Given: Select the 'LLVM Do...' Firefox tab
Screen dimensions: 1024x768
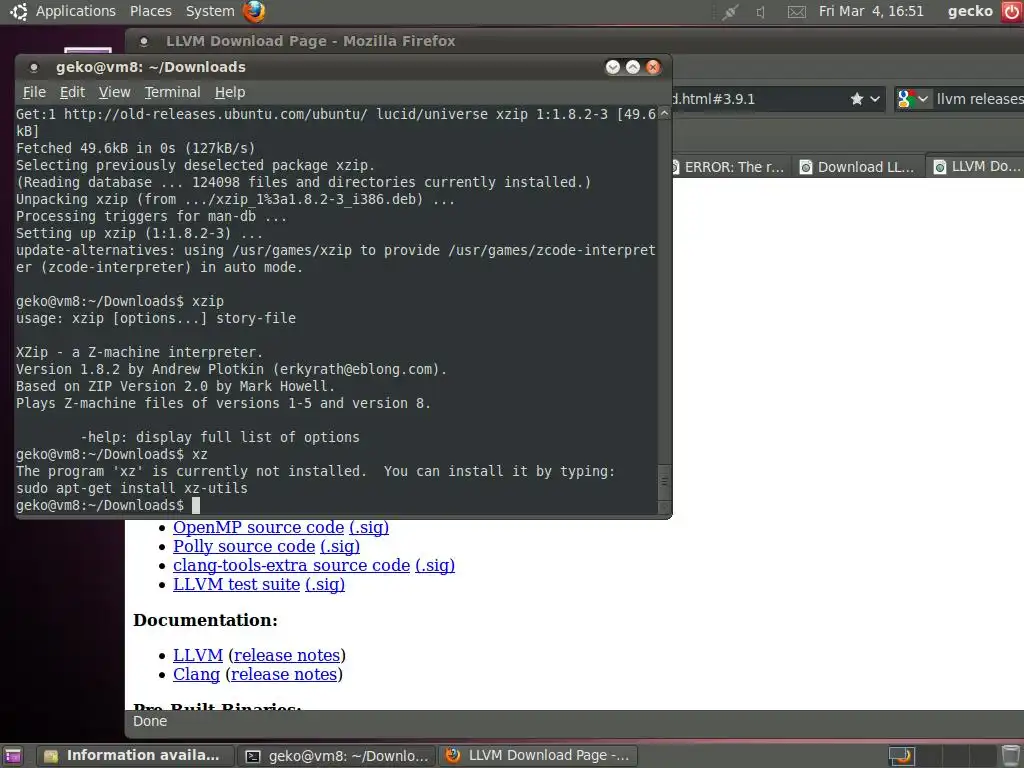Looking at the screenshot, I should pyautogui.click(x=976, y=167).
